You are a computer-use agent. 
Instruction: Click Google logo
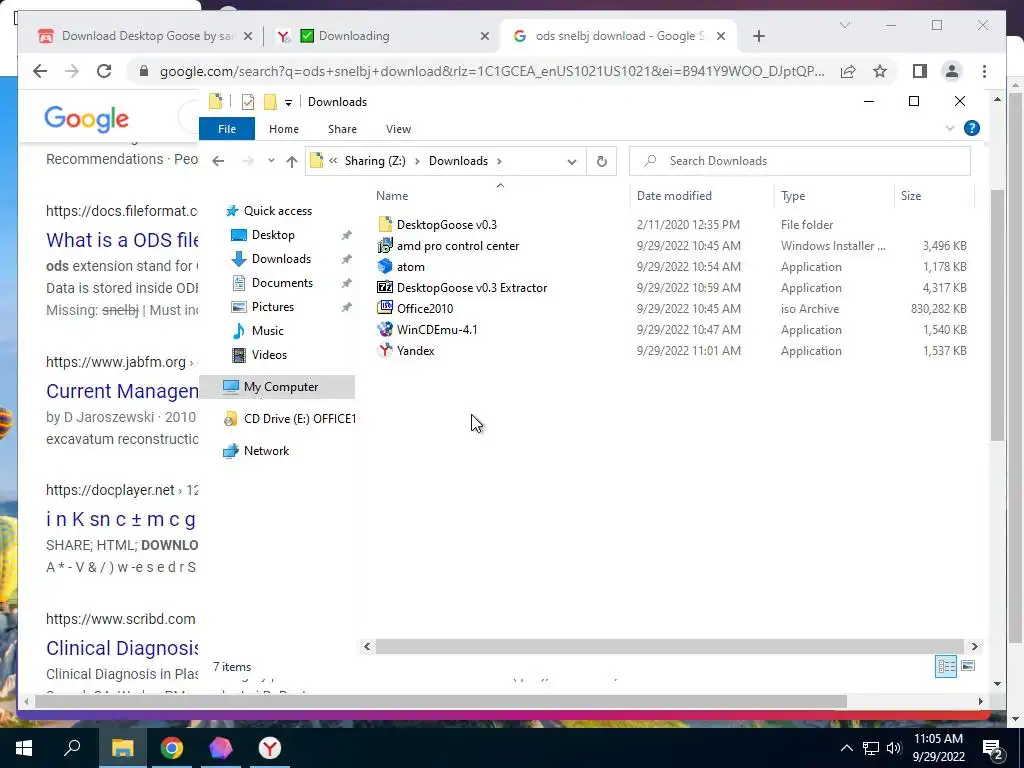[86, 119]
